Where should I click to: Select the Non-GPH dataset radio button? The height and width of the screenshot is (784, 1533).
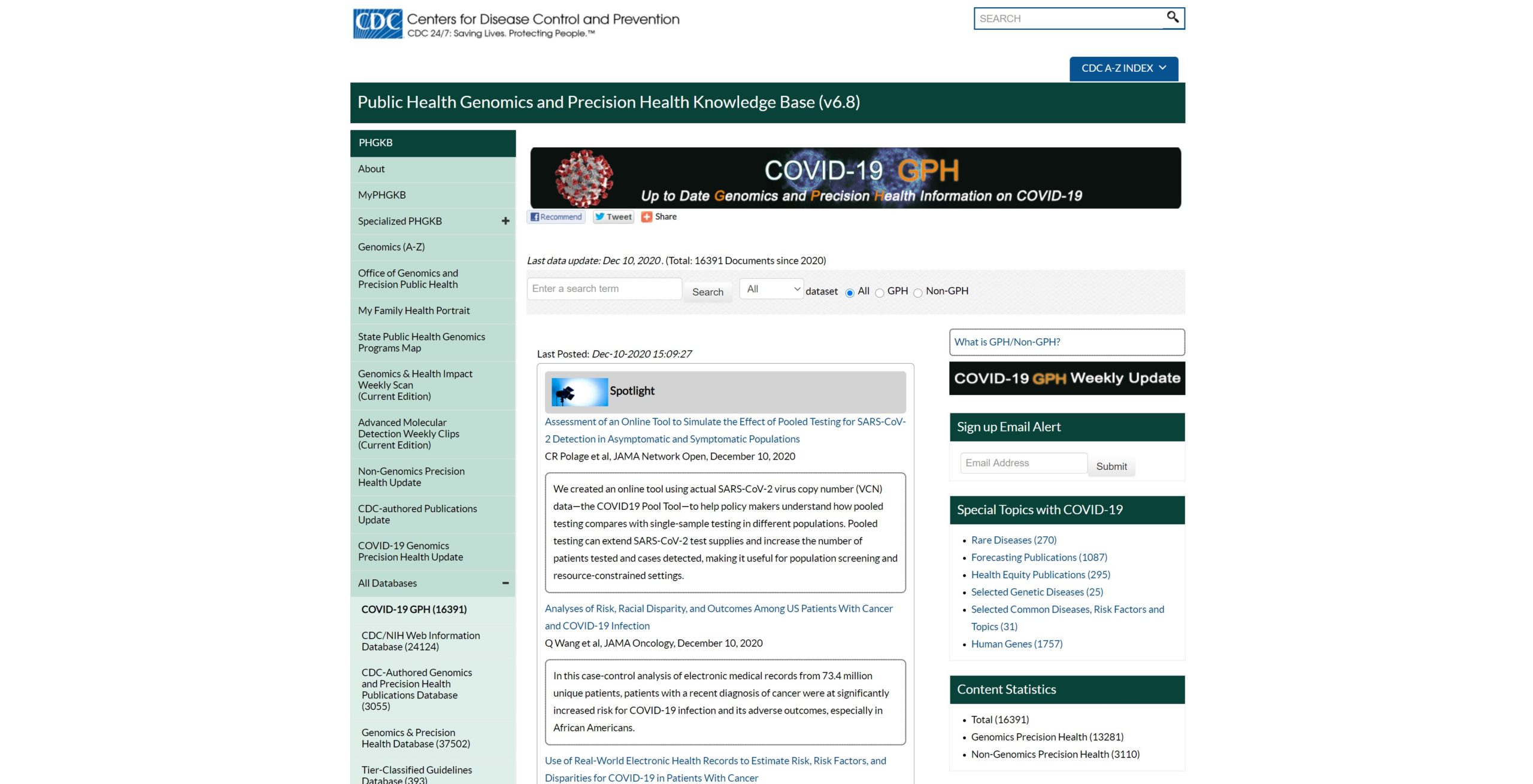(917, 293)
